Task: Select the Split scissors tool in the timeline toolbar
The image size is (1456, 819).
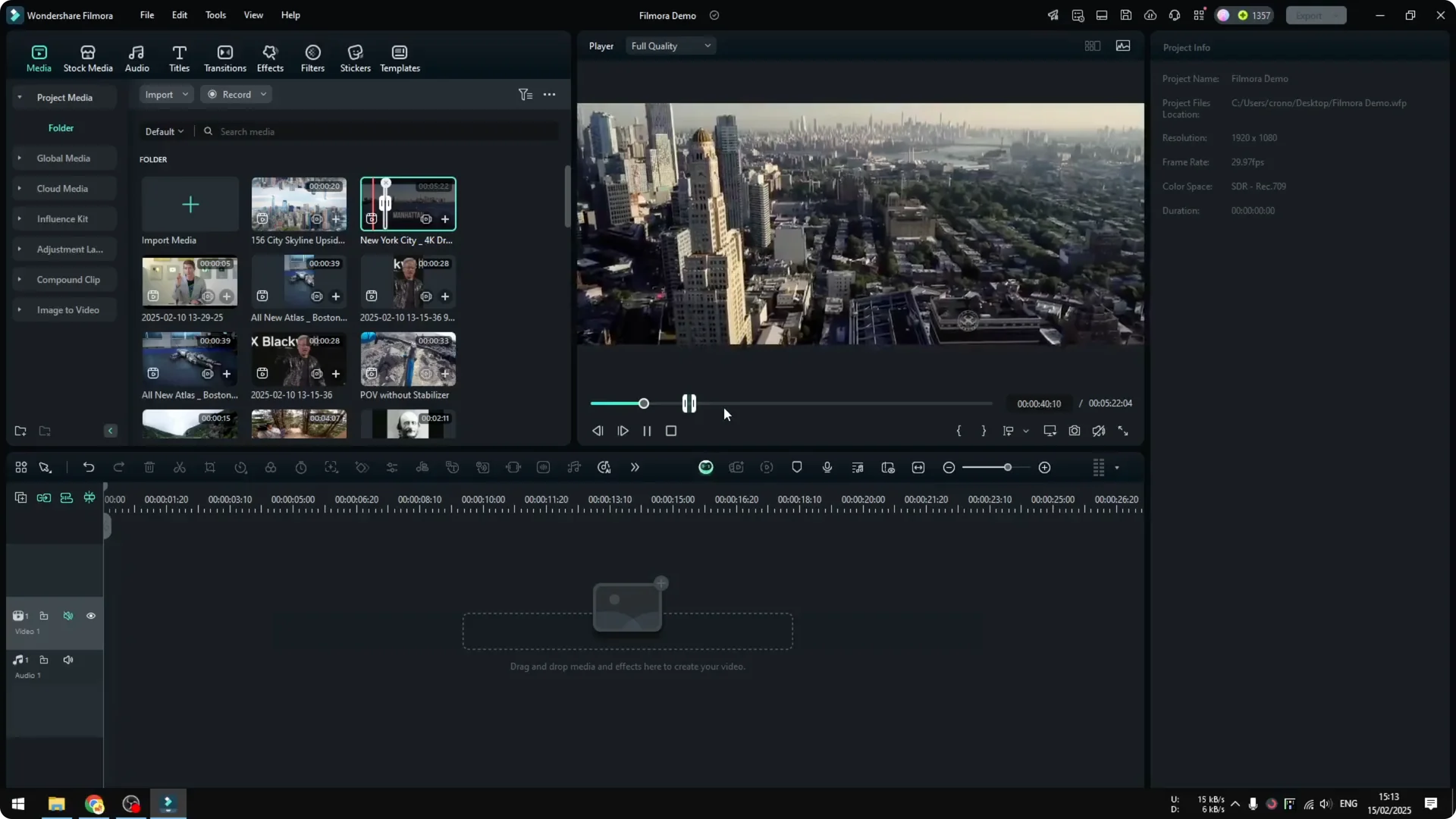Action: click(x=180, y=467)
